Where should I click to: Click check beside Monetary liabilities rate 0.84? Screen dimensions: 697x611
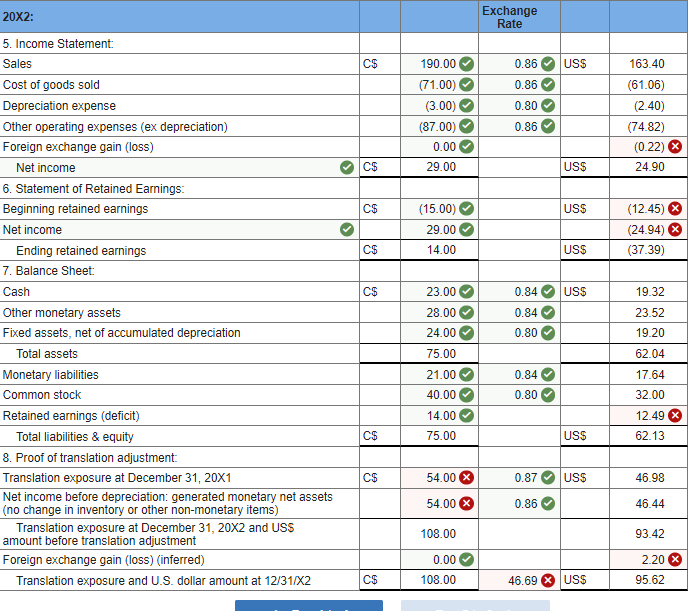548,375
